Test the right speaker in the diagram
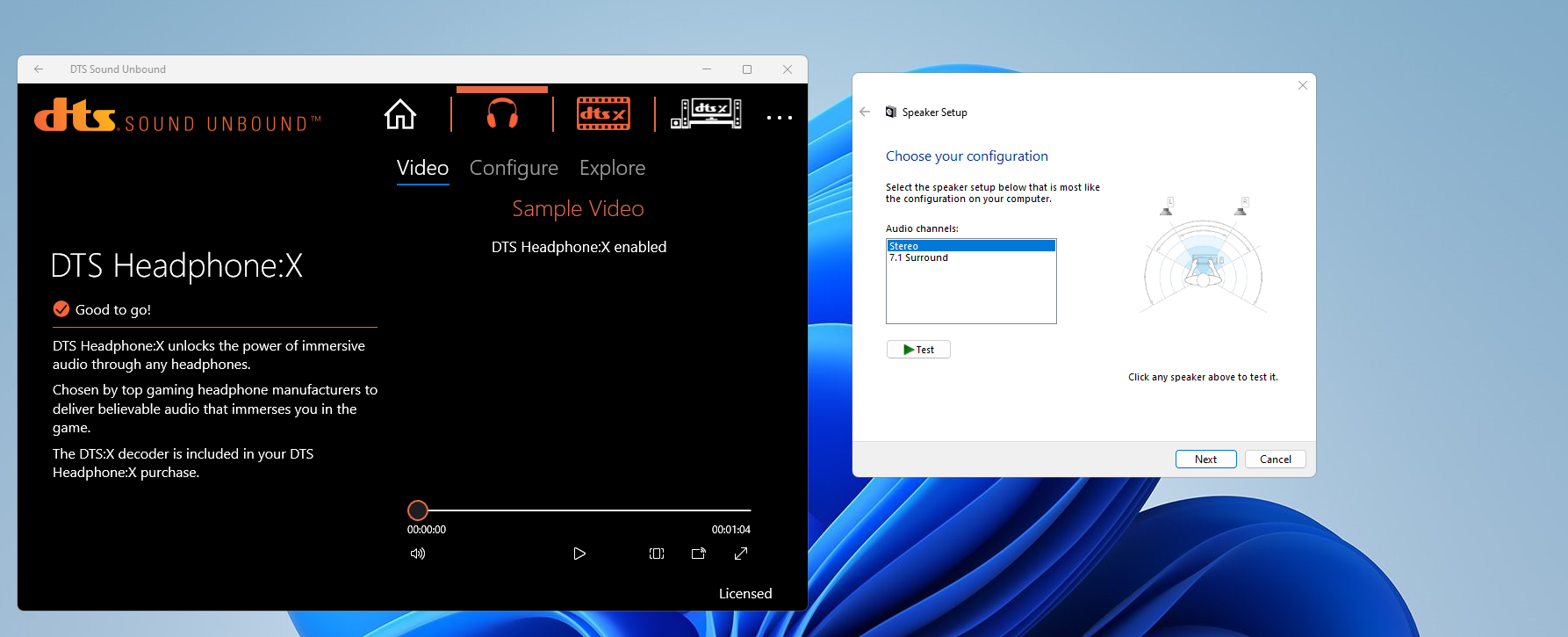This screenshot has width=1568, height=637. pos(1241,207)
